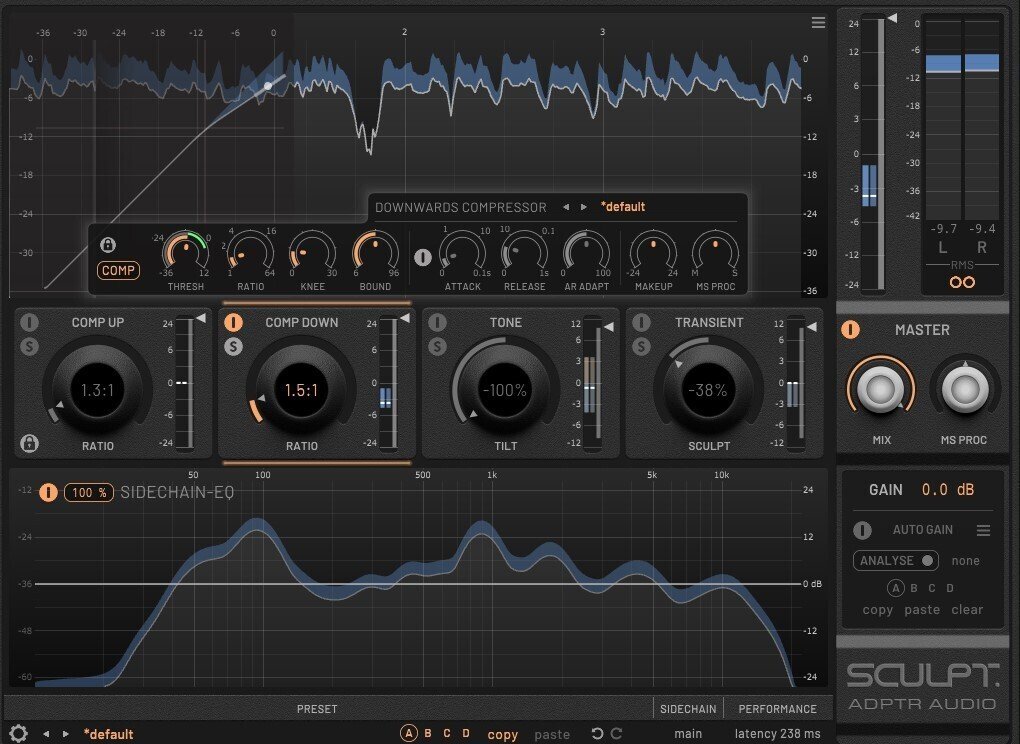Image resolution: width=1020 pixels, height=744 pixels.
Task: Solo the COMP UP module
Action: [x=29, y=347]
